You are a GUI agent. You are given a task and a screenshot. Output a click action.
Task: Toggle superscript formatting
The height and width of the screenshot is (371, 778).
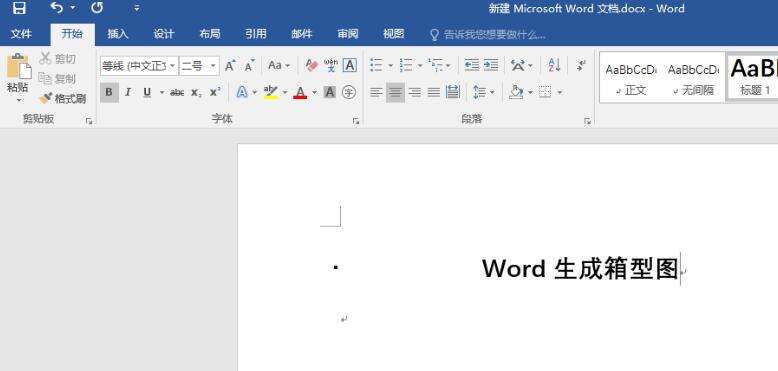pyautogui.click(x=215, y=92)
